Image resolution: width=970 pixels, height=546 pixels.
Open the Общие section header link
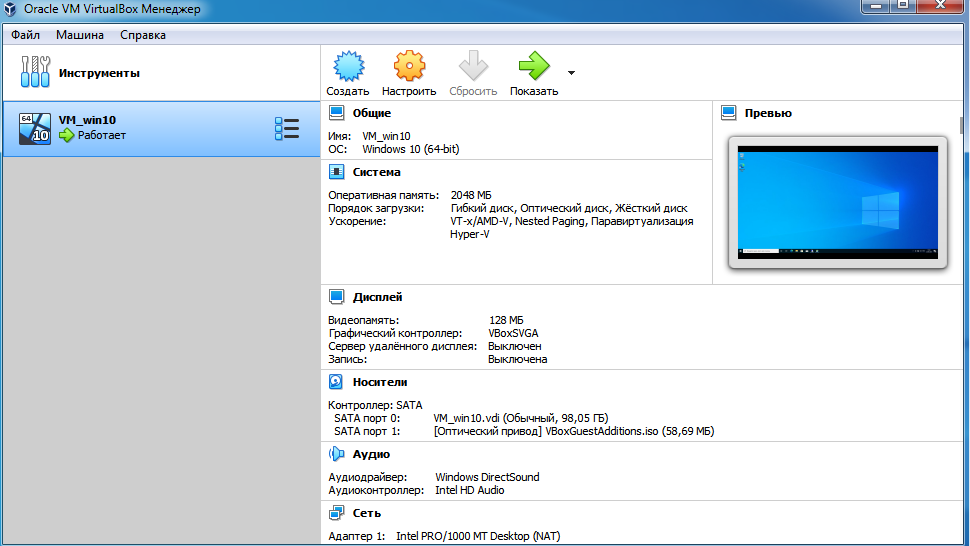372,113
